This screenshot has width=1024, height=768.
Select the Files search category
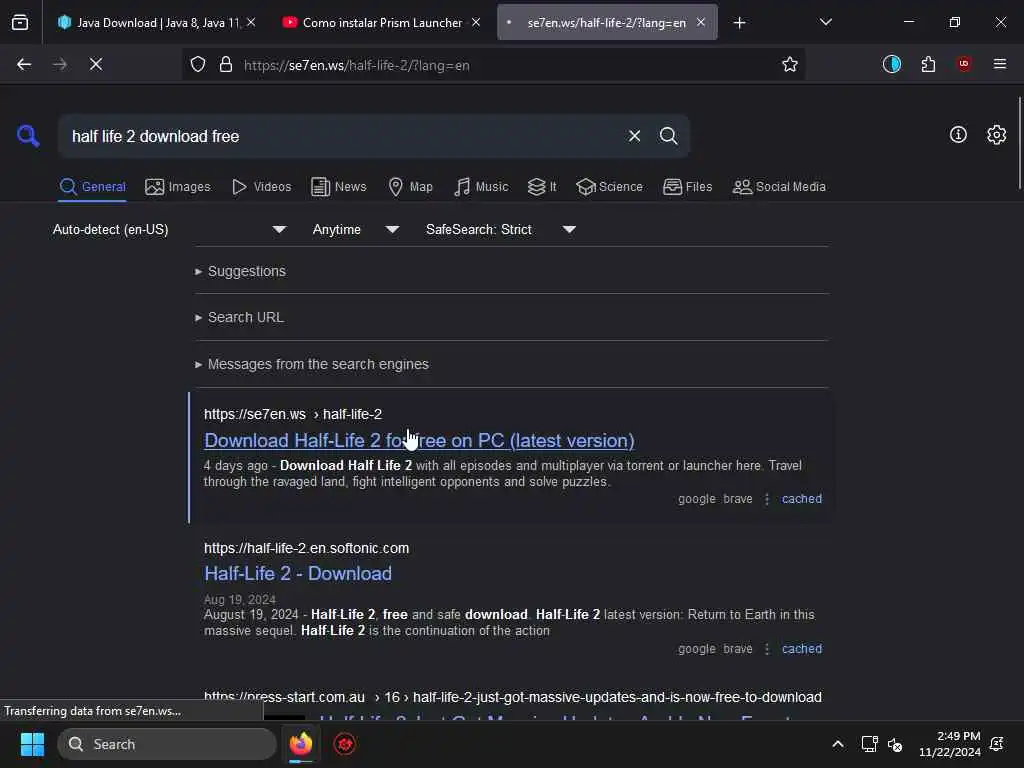pyautogui.click(x=687, y=187)
